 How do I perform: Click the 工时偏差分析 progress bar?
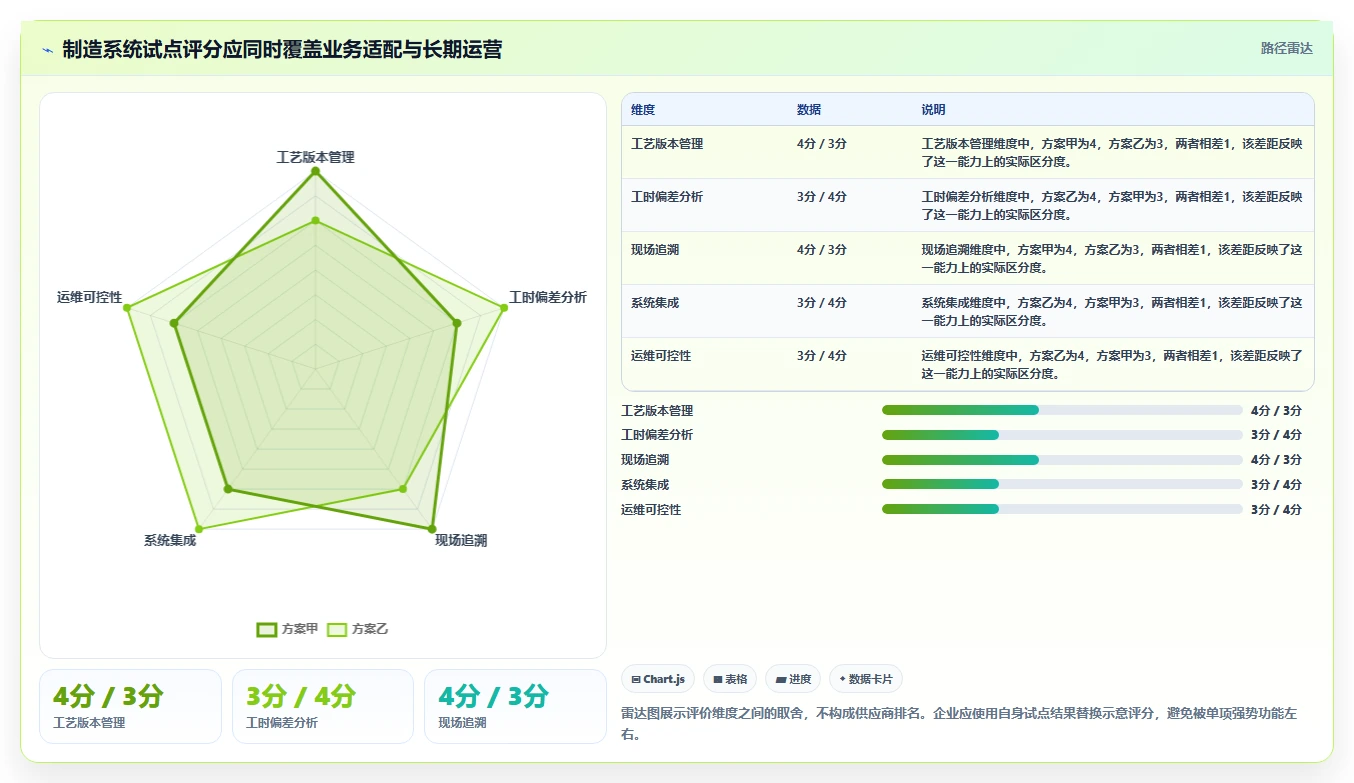pyautogui.click(x=1062, y=435)
